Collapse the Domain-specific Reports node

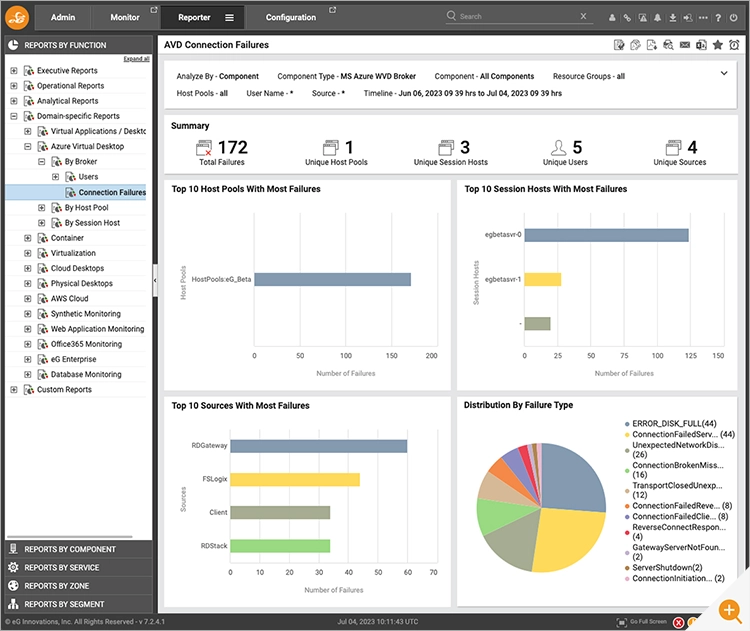pos(14,116)
